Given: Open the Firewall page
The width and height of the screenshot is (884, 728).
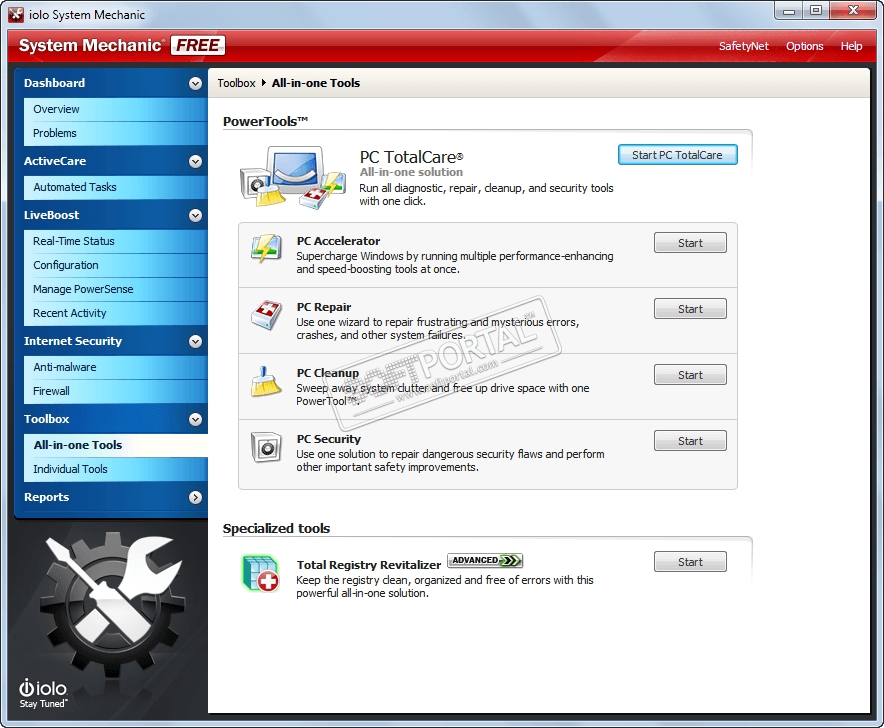Looking at the screenshot, I should point(116,391).
